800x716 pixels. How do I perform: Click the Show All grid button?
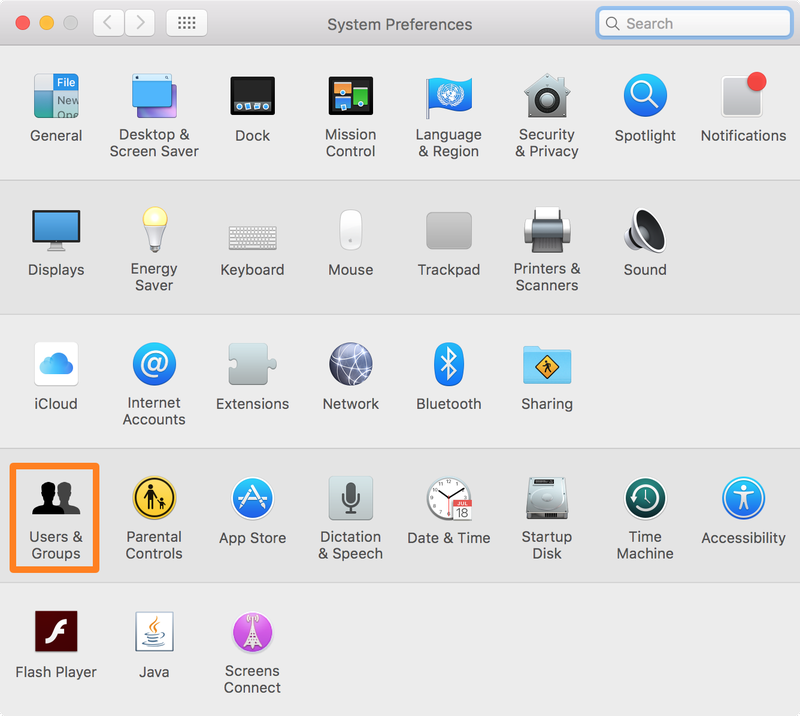click(187, 23)
